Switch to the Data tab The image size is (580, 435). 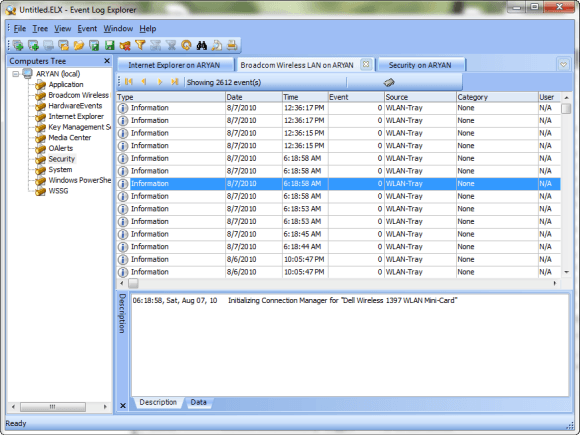pyautogui.click(x=199, y=402)
